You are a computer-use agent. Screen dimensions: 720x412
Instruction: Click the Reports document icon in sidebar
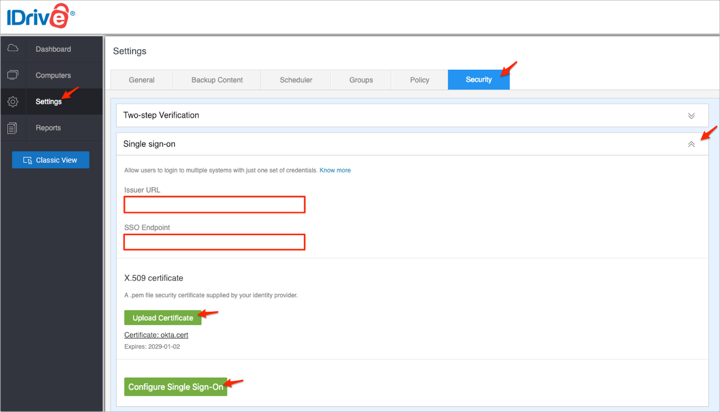pos(13,128)
